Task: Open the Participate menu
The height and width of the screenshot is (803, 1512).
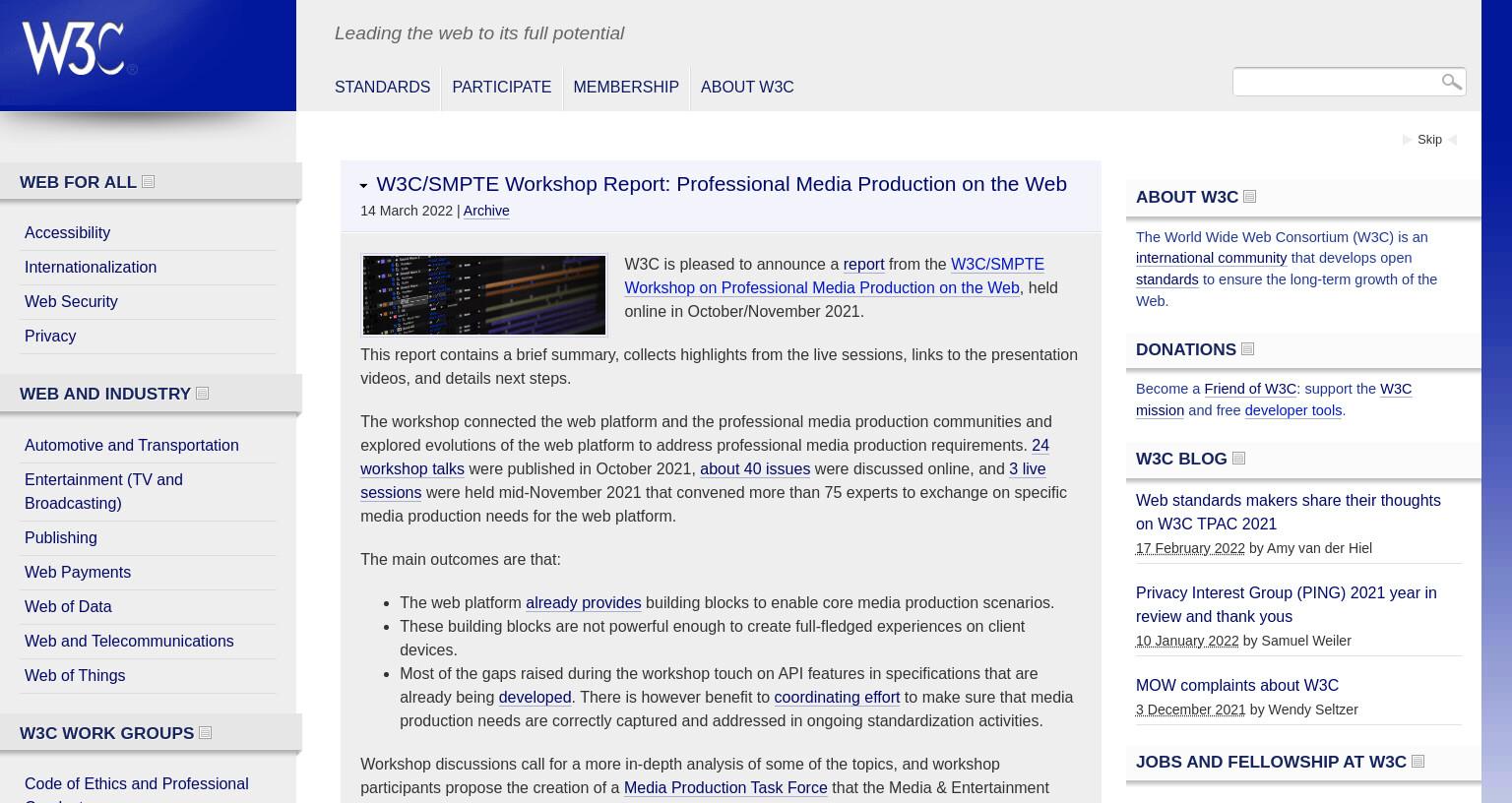Action: [501, 88]
